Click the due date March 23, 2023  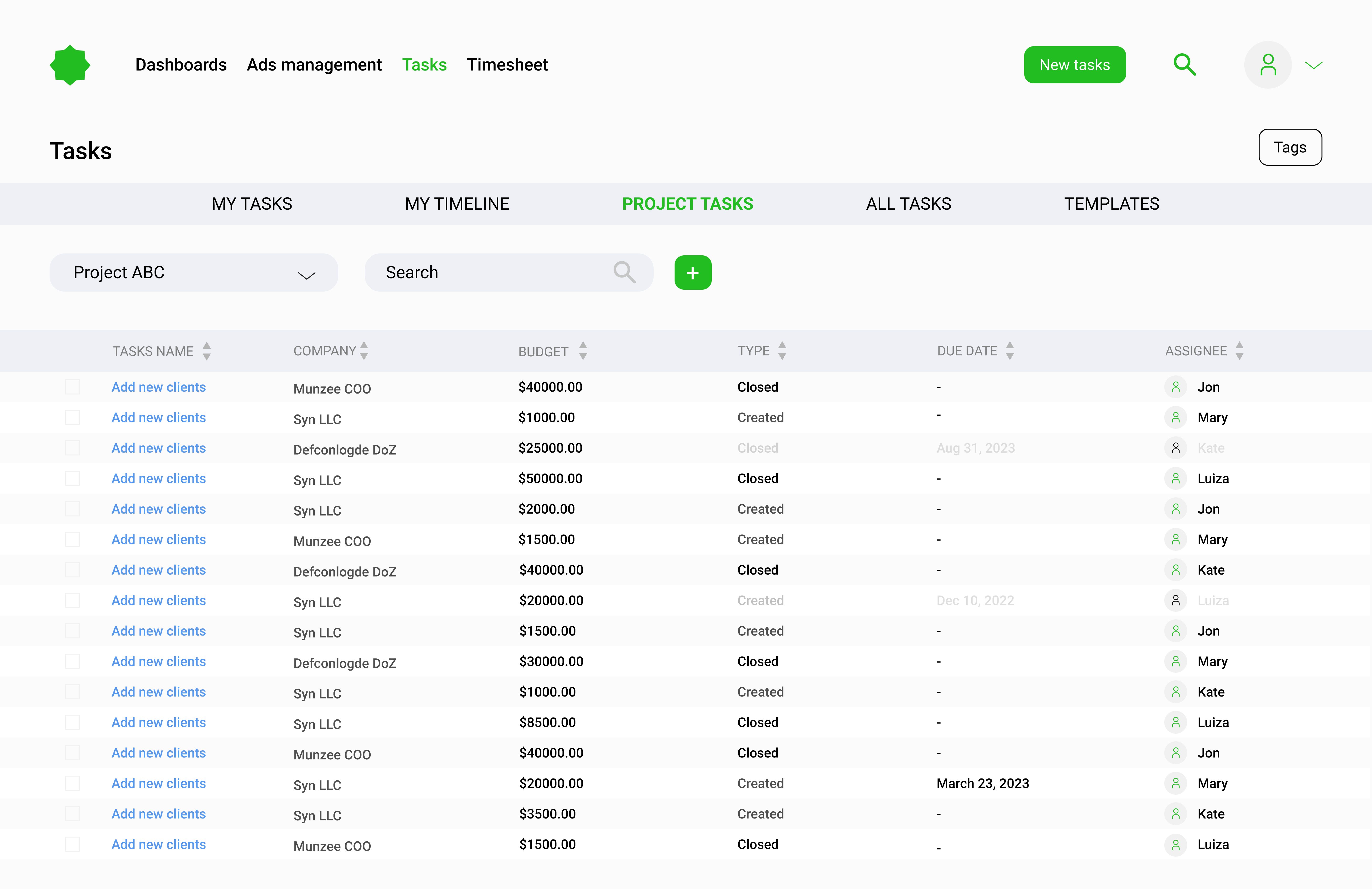[x=983, y=783]
